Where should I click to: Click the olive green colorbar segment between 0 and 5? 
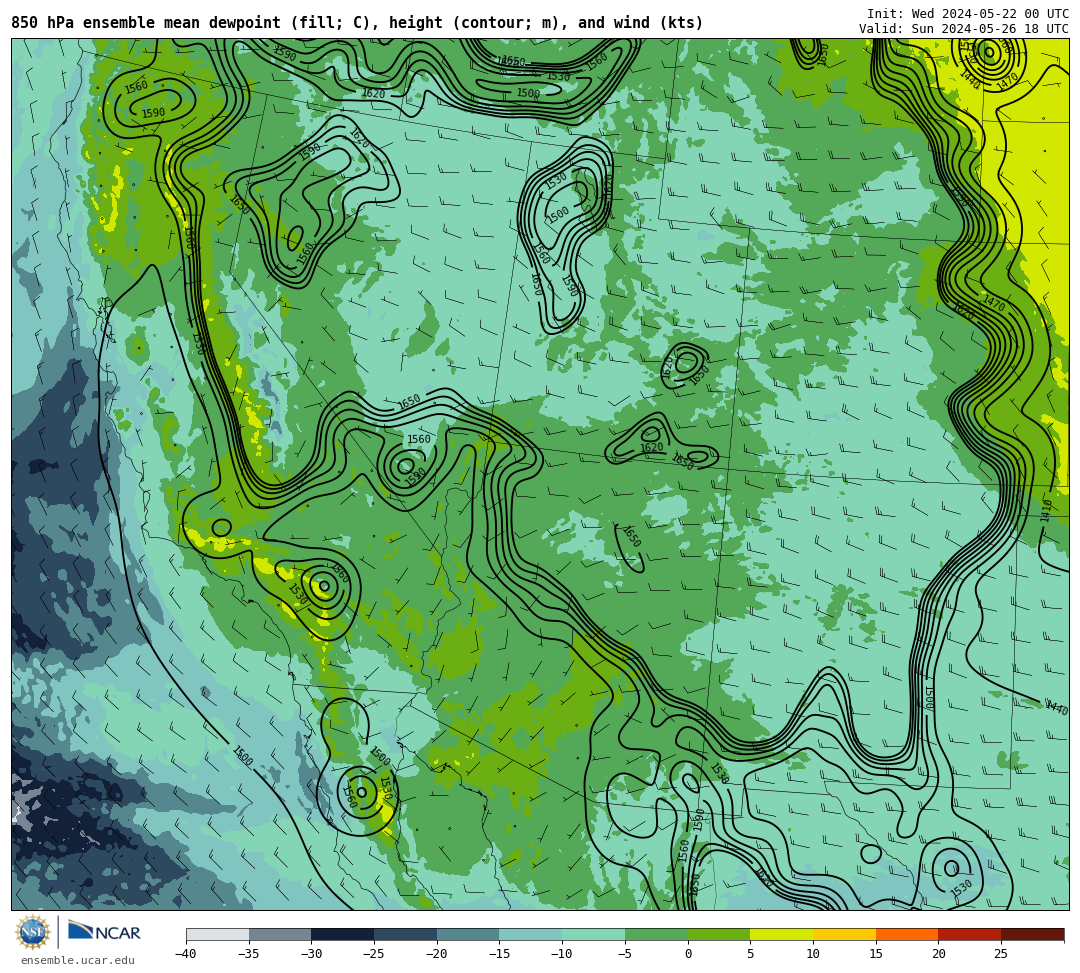click(719, 934)
